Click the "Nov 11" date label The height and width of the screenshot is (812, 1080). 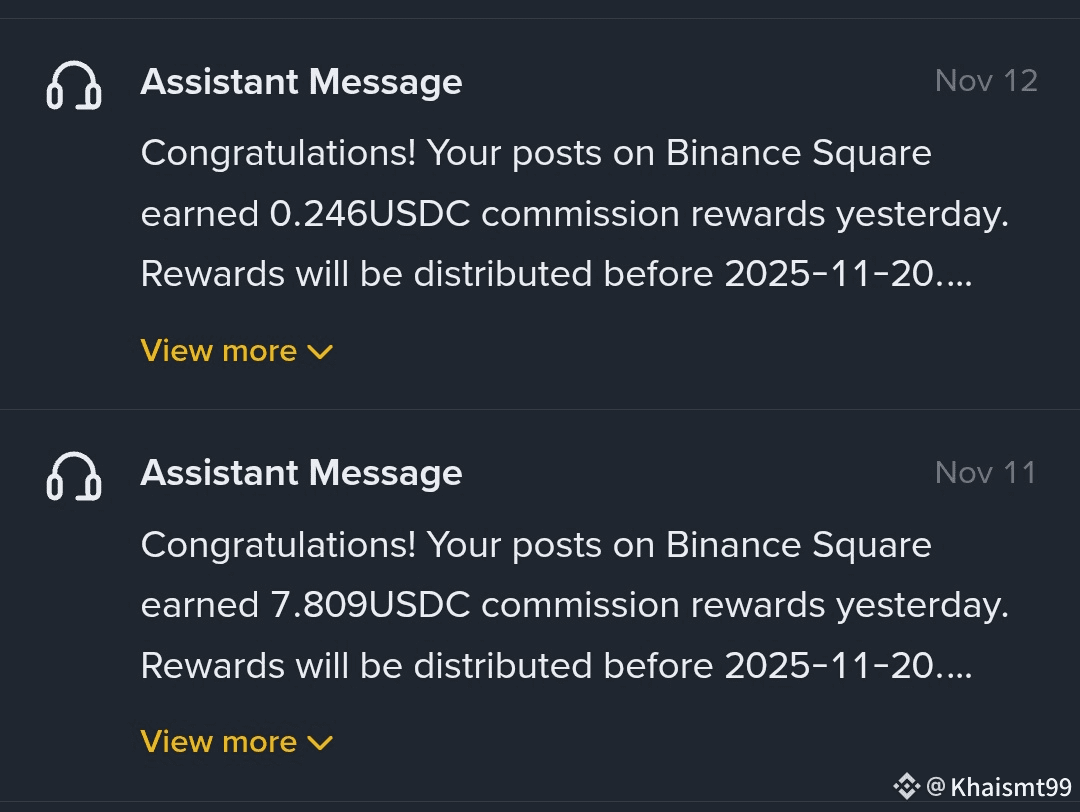click(986, 472)
